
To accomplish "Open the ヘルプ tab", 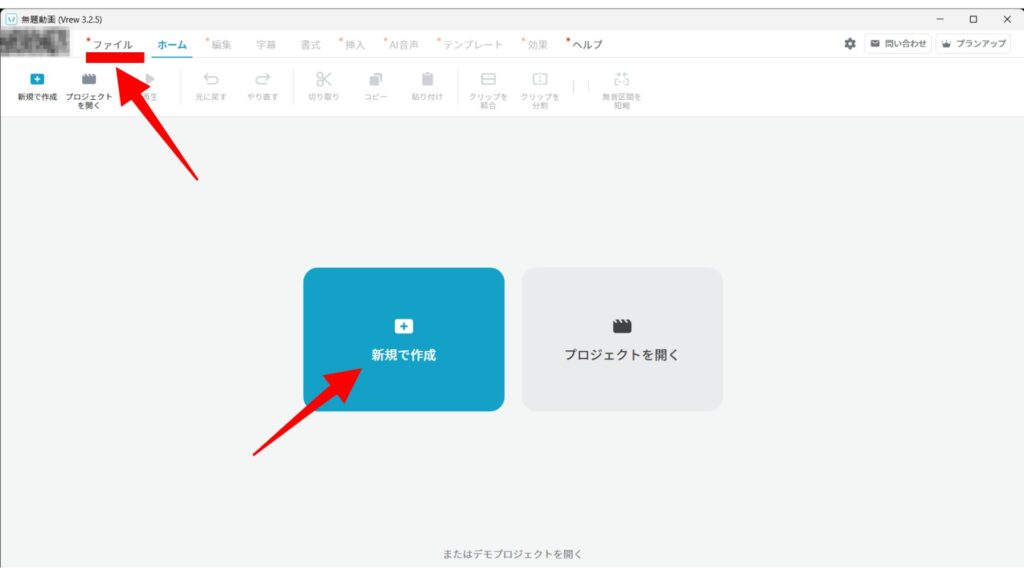I will (x=587, y=45).
